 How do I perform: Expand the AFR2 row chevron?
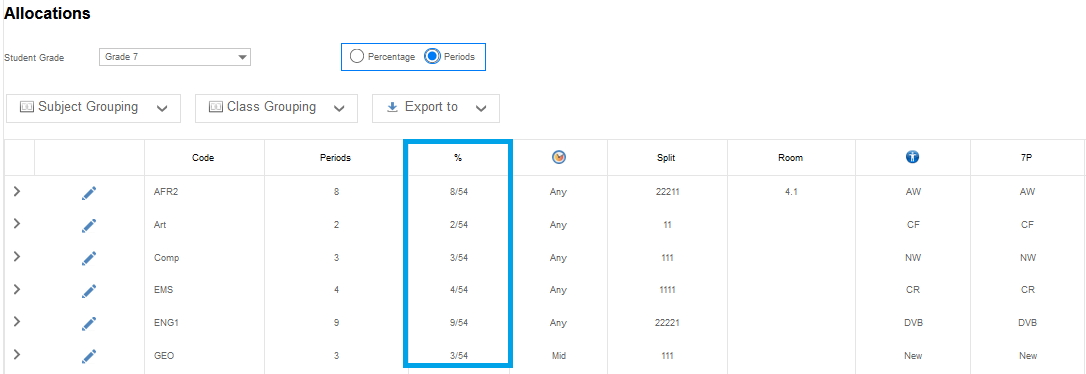coord(17,192)
